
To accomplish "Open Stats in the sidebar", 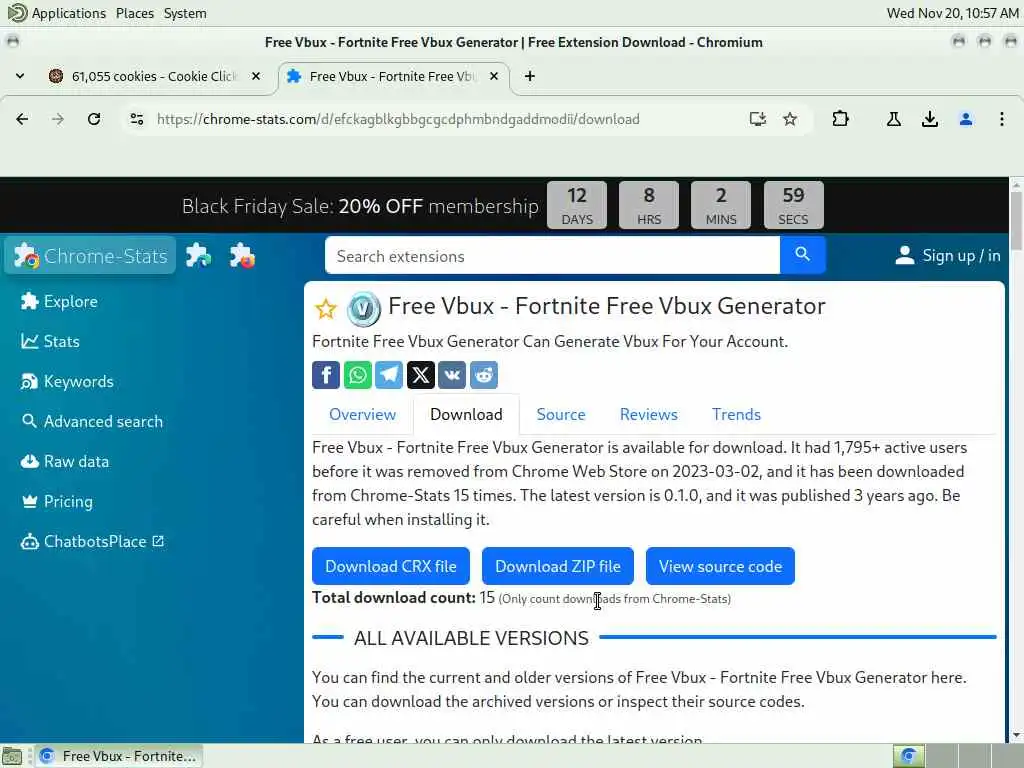I will coord(50,341).
